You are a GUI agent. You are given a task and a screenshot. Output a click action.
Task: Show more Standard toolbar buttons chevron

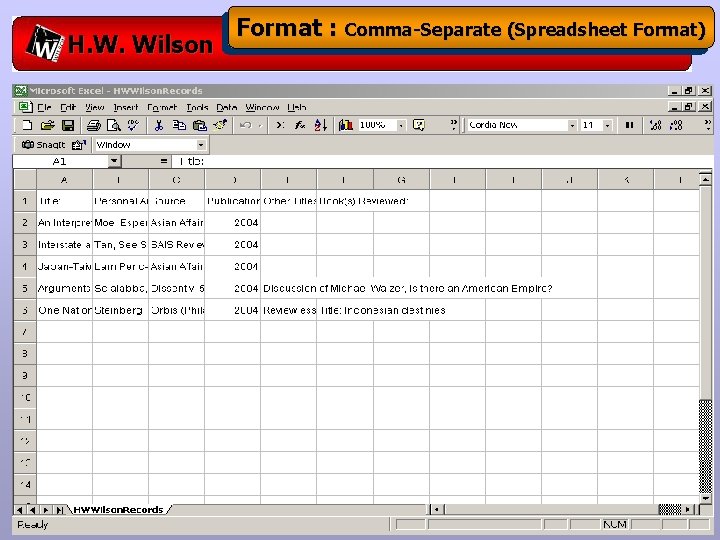pyautogui.click(x=454, y=125)
